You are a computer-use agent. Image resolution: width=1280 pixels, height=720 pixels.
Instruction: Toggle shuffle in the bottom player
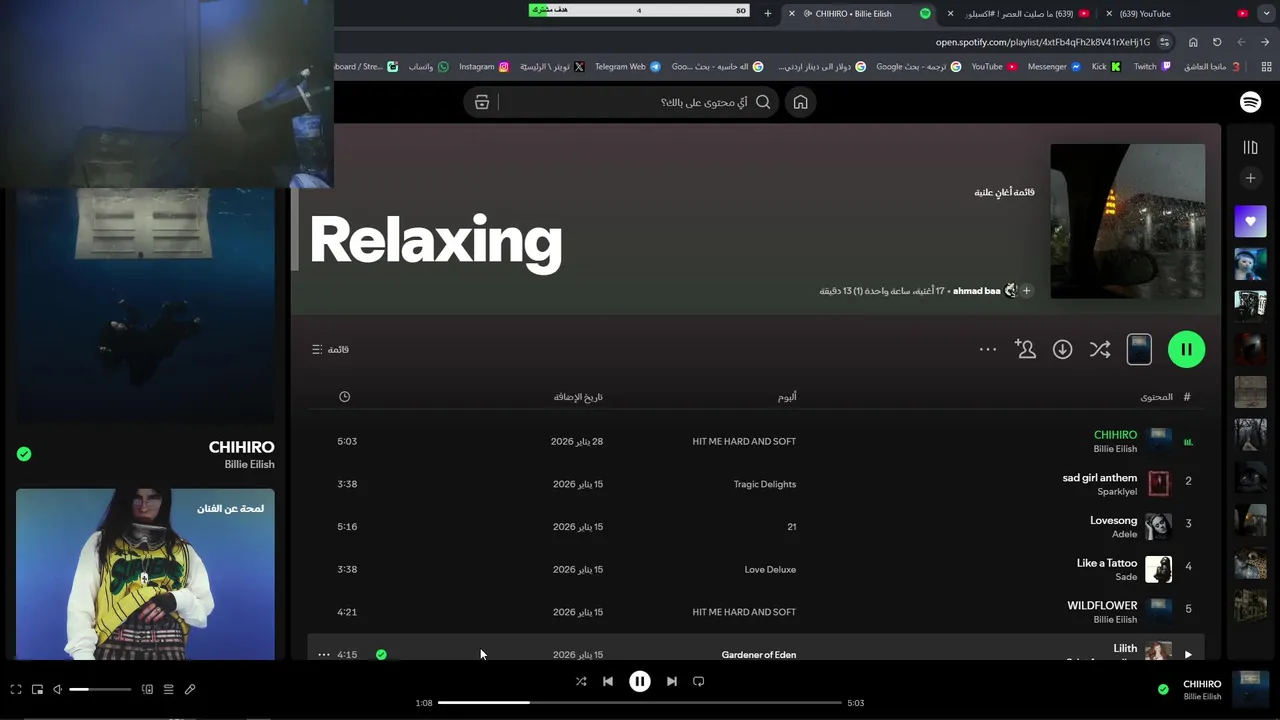click(581, 681)
